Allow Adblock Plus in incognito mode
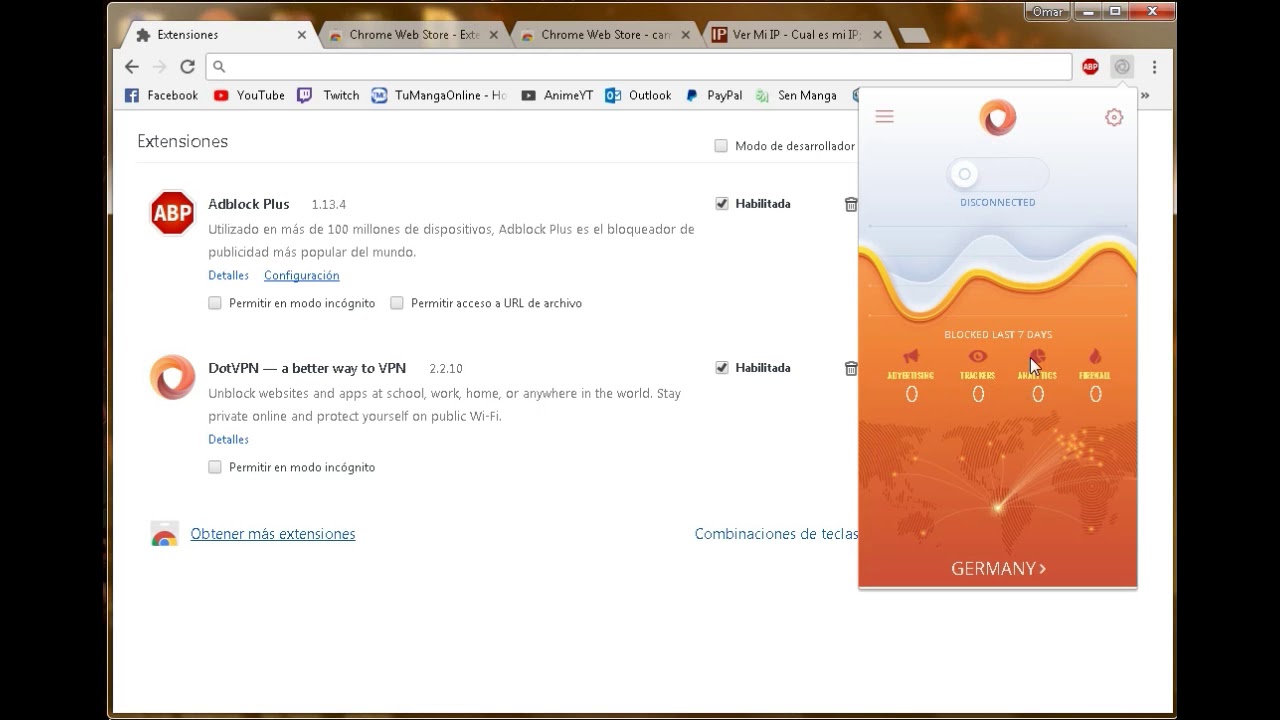The image size is (1280, 720). click(215, 303)
